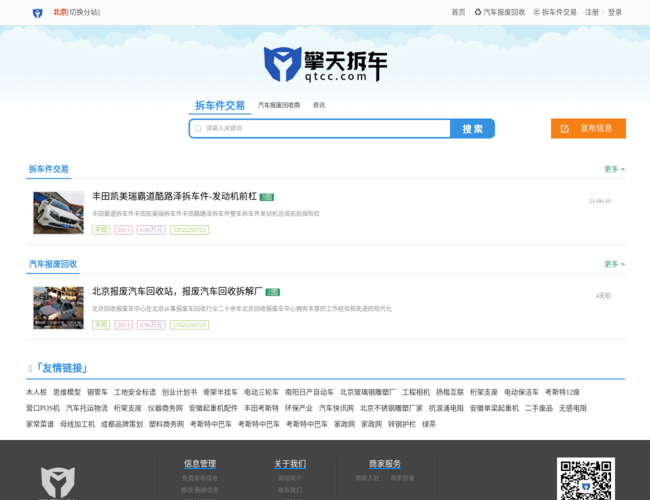Open friendly link 锌钢护栏
This screenshot has width=650, height=500.
(x=402, y=424)
